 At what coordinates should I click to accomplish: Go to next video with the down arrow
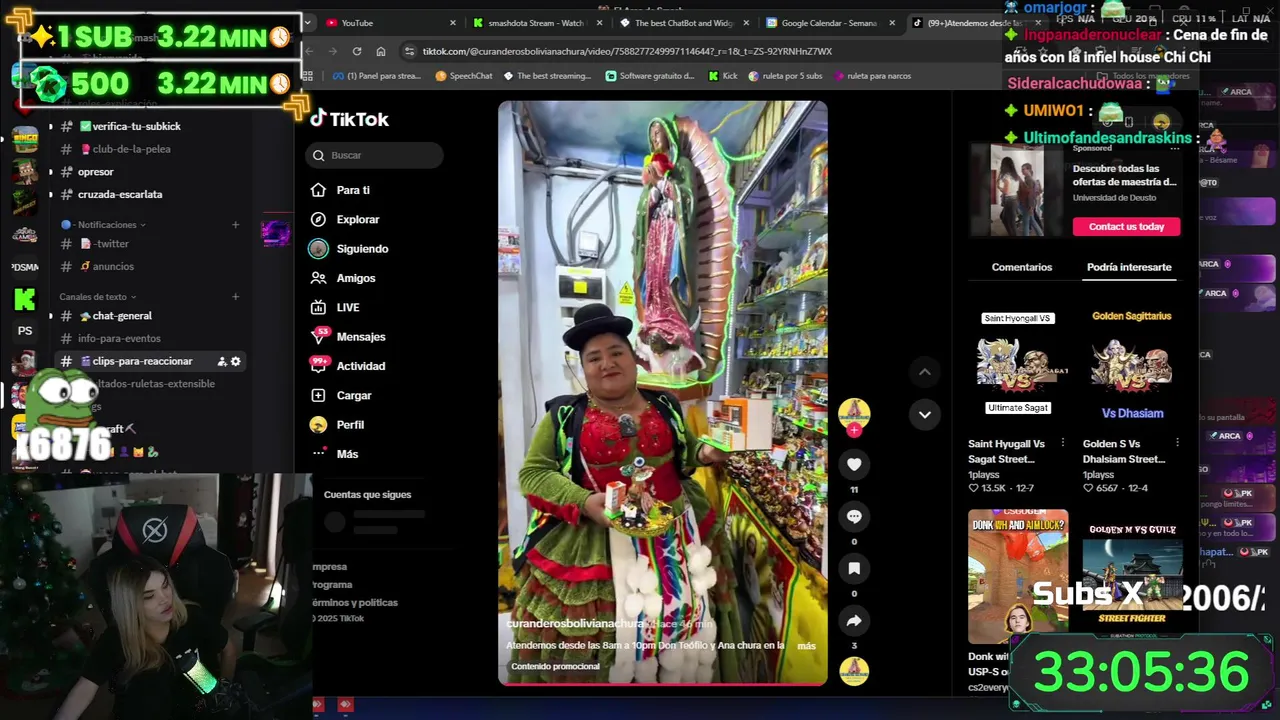(x=925, y=414)
